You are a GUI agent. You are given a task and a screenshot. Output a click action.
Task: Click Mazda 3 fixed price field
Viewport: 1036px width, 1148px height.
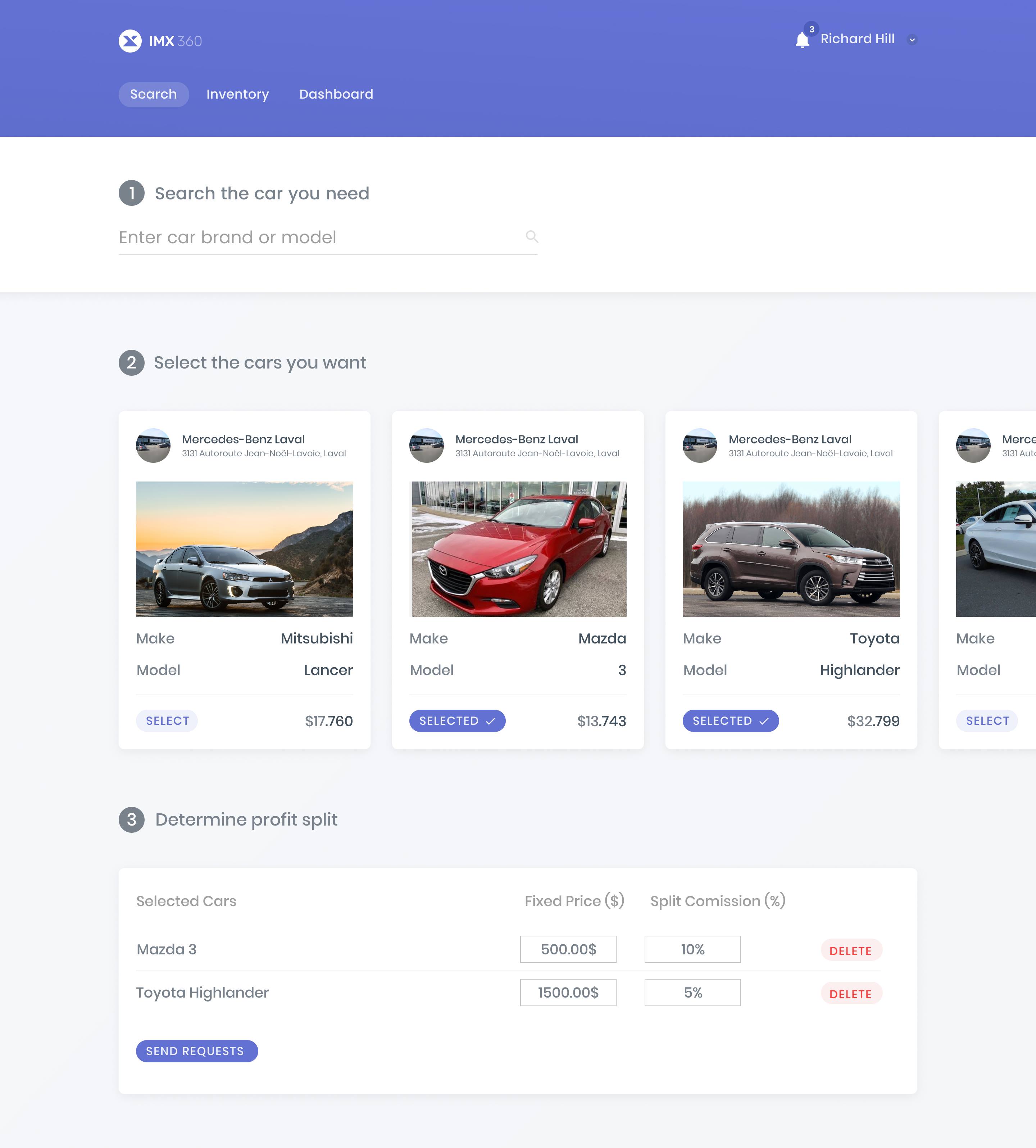[x=568, y=949]
